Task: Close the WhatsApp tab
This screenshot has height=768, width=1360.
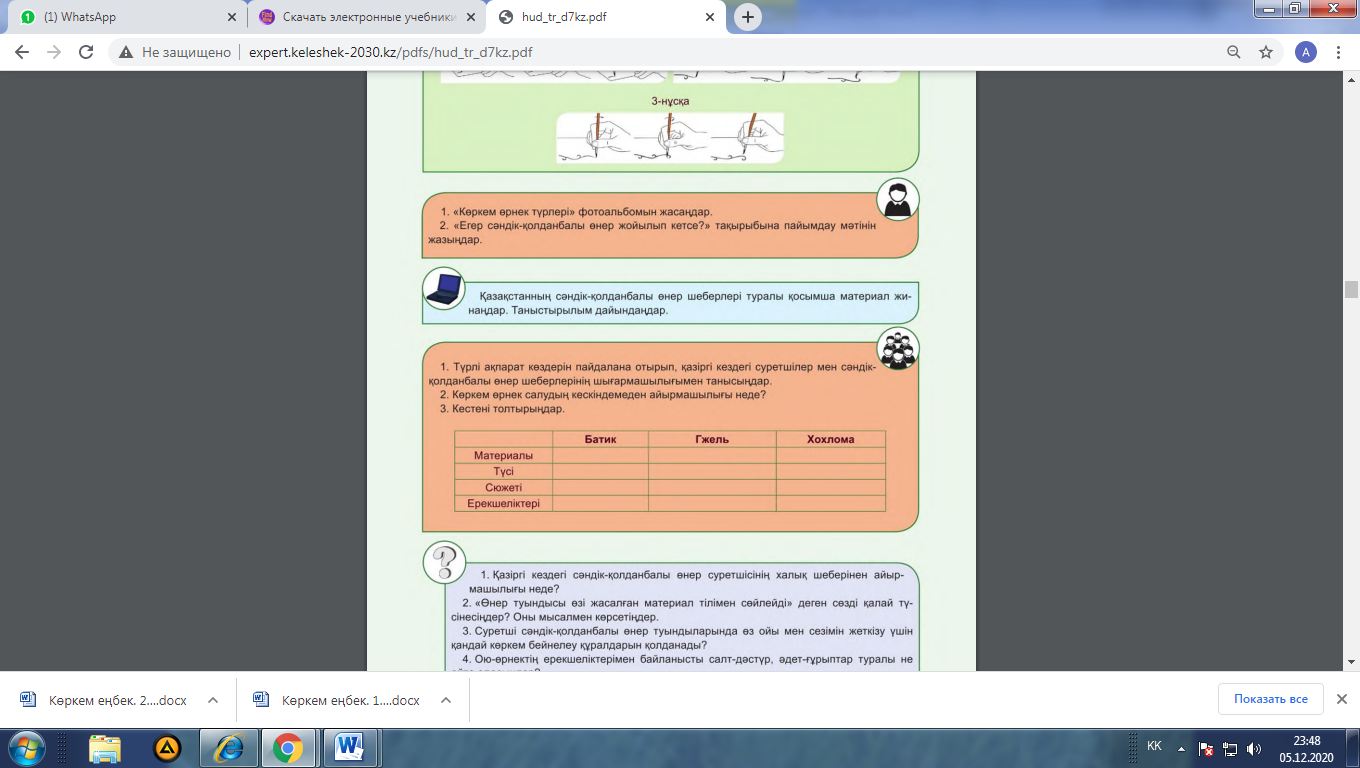Action: pyautogui.click(x=232, y=17)
